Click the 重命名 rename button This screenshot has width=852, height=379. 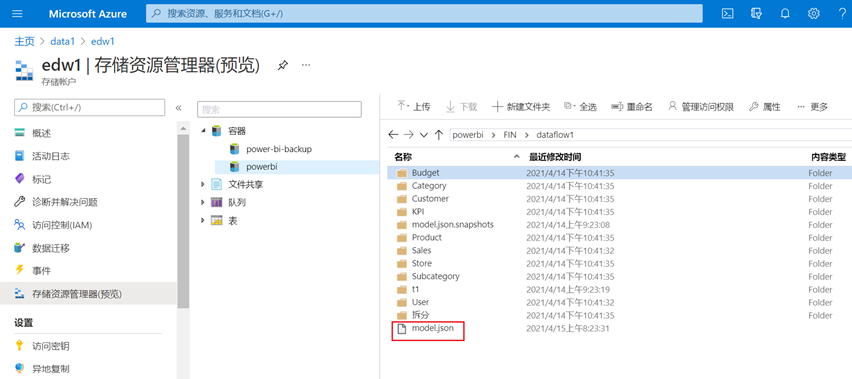(631, 107)
